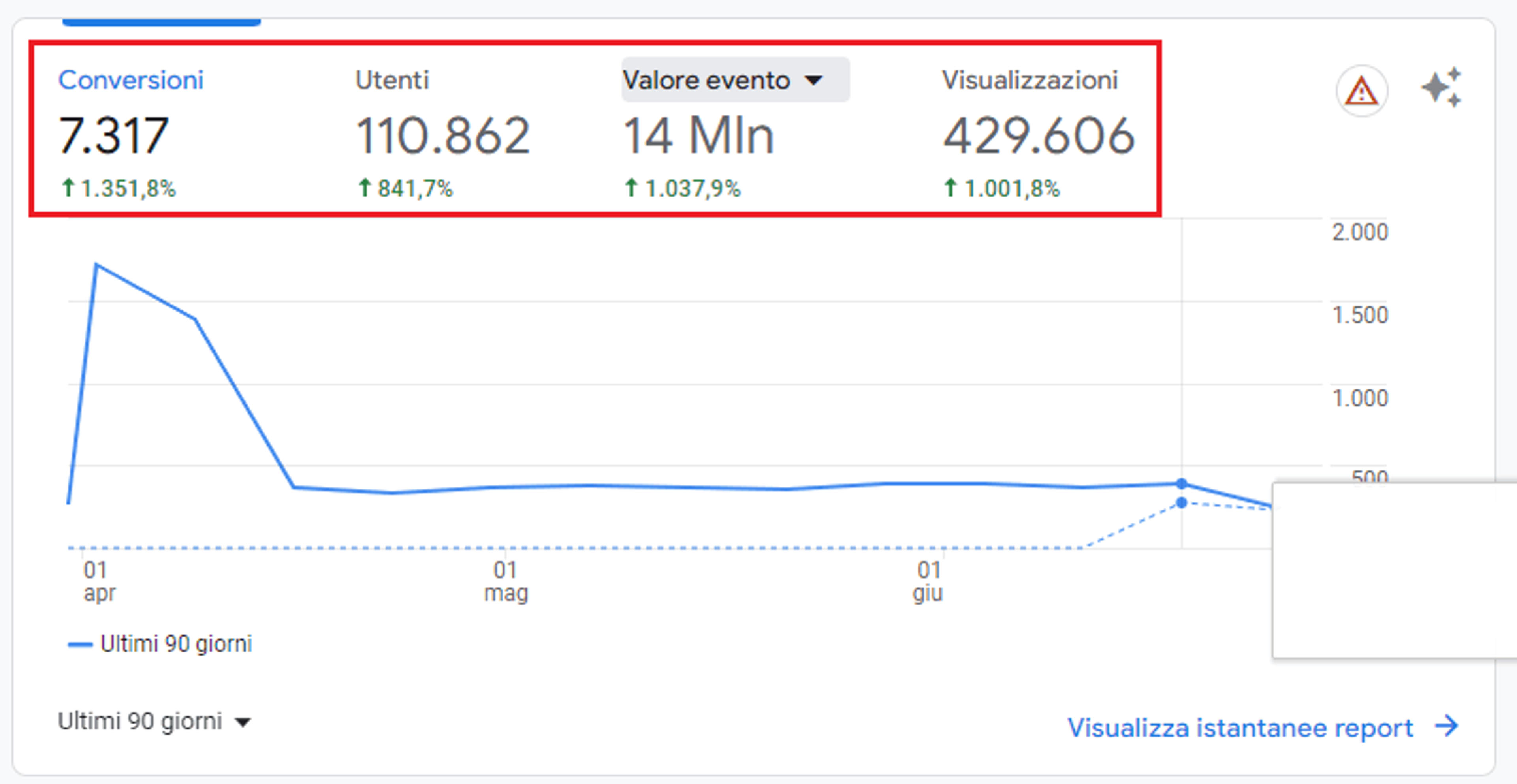
Task: Click the solid line data point on chart
Action: (x=1181, y=483)
